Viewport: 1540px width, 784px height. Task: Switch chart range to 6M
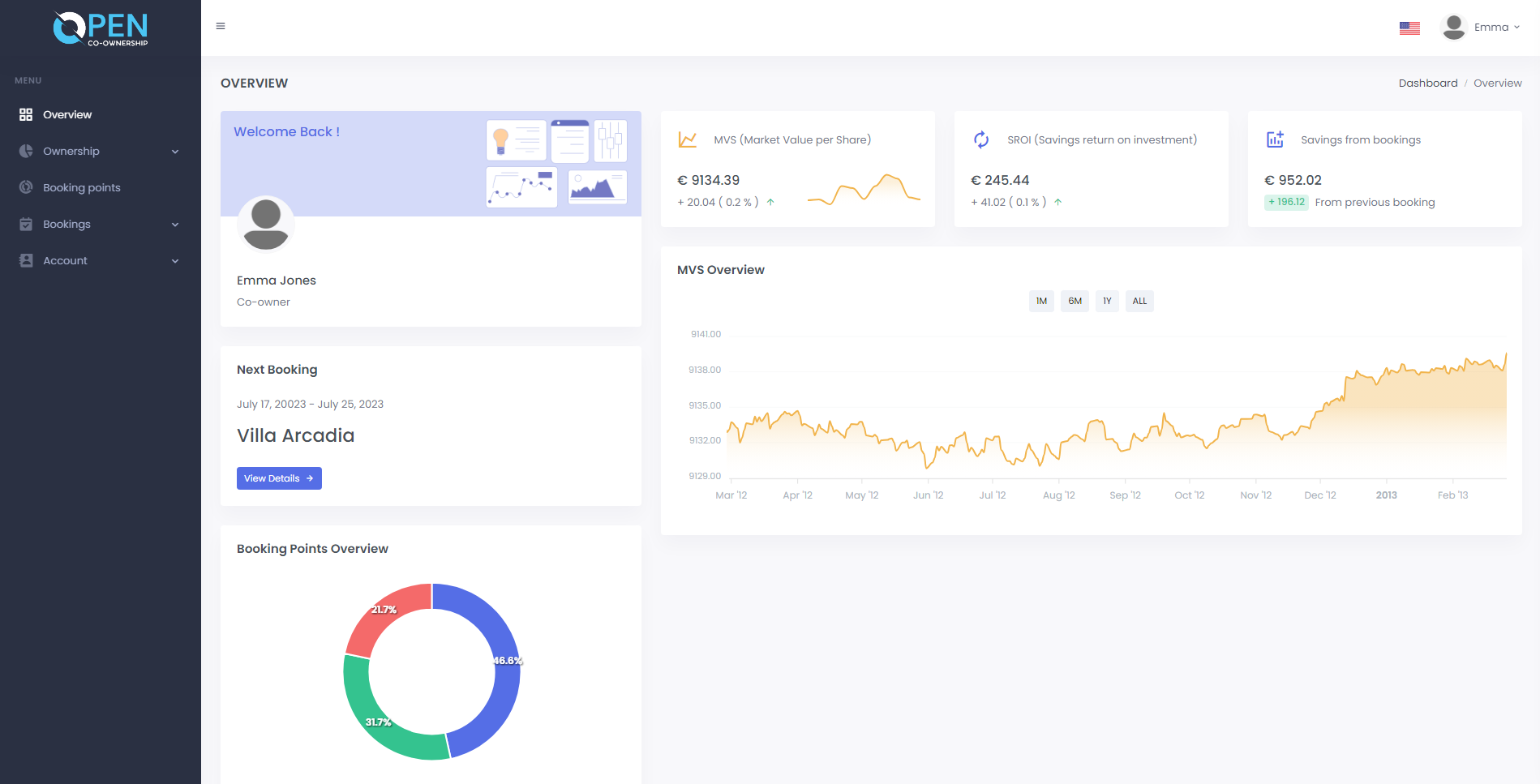[x=1075, y=301]
